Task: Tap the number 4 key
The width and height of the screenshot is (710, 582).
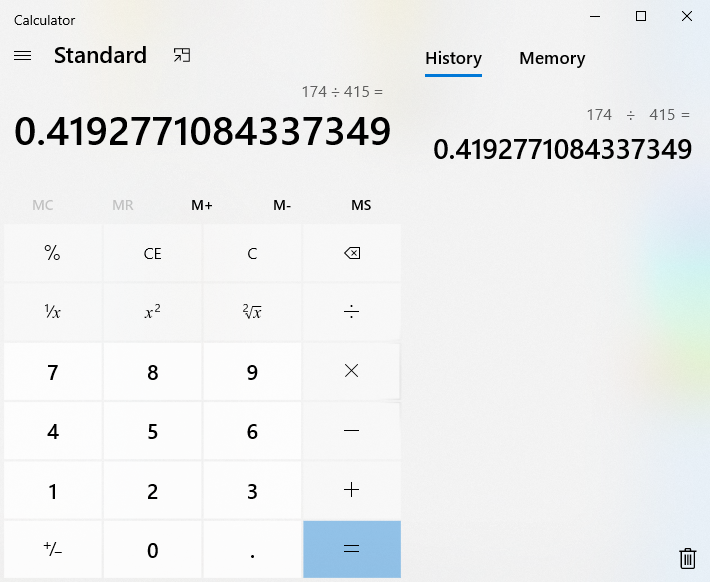Action: point(53,431)
